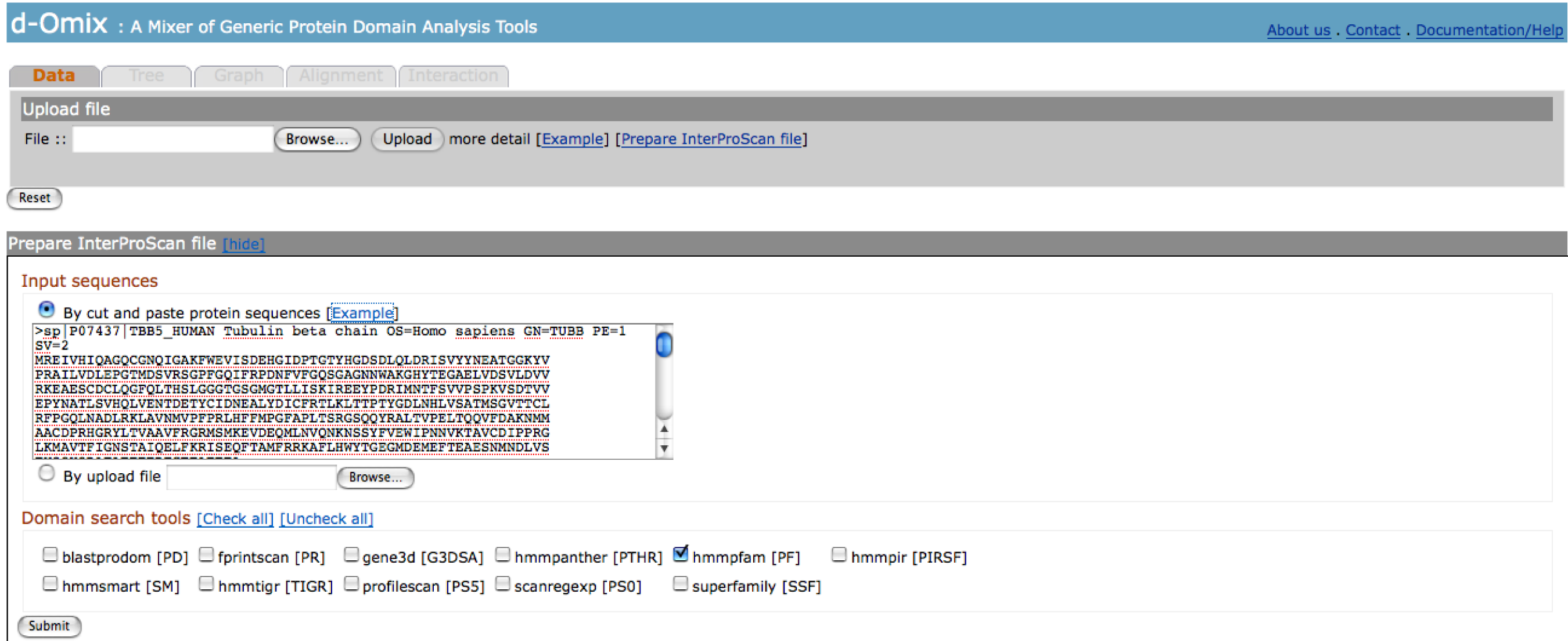1568x641 pixels.
Task: Click the Submit button
Action: click(49, 626)
